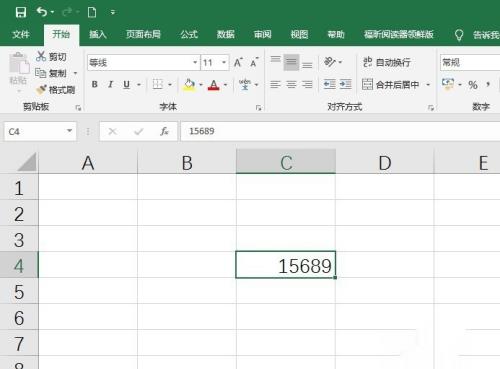
Task: Toggle underline formatting
Action: pyautogui.click(x=126, y=85)
